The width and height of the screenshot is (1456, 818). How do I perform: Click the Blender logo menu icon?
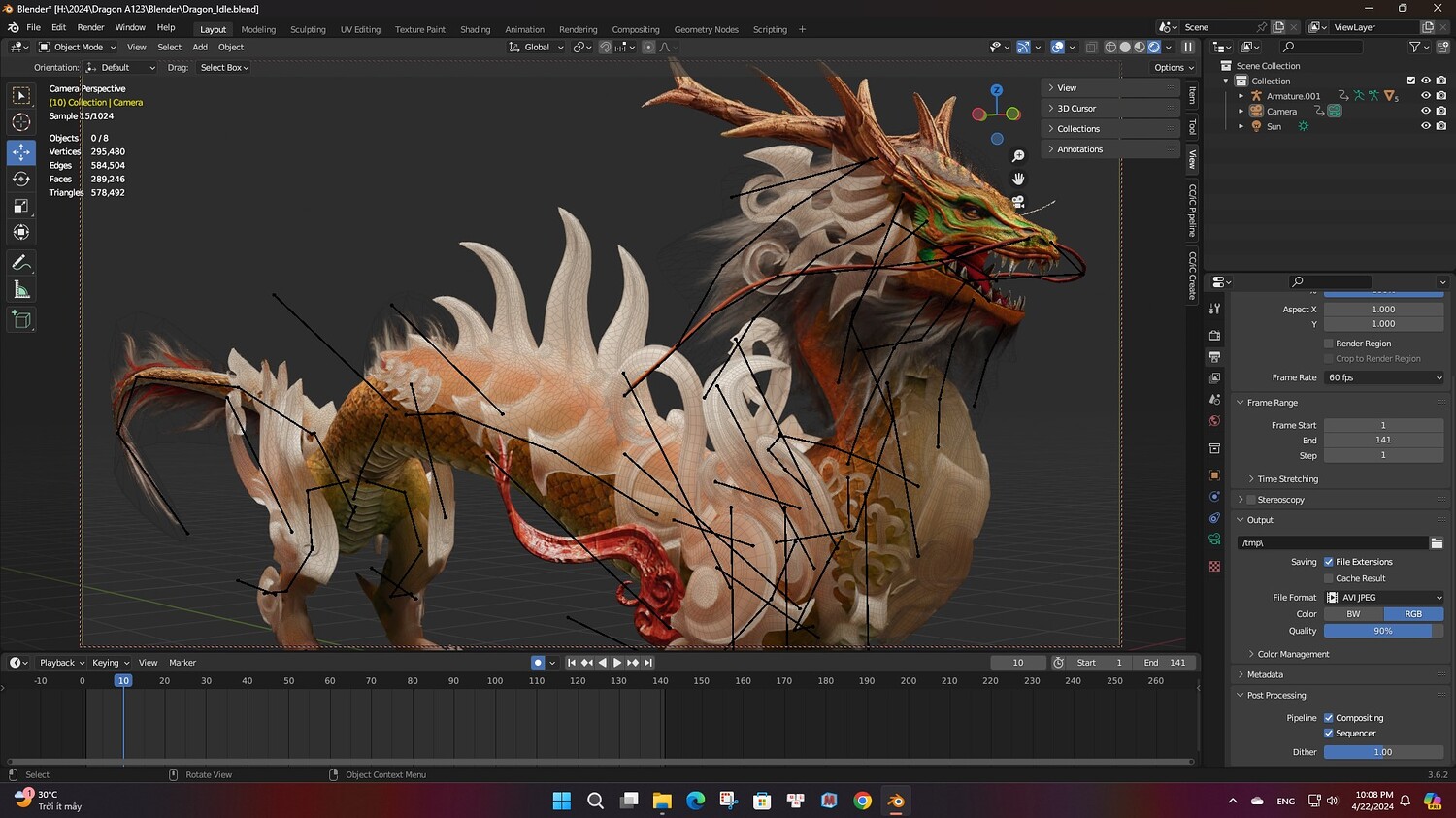(x=14, y=28)
